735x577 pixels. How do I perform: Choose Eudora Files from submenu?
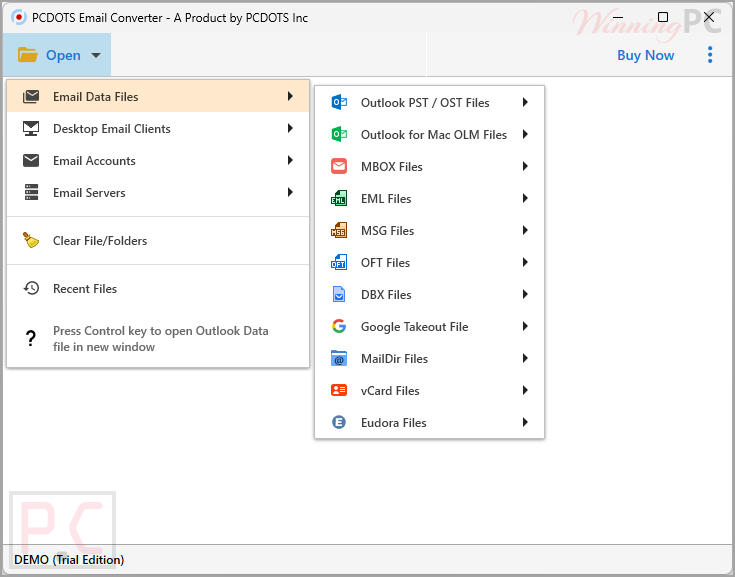429,422
